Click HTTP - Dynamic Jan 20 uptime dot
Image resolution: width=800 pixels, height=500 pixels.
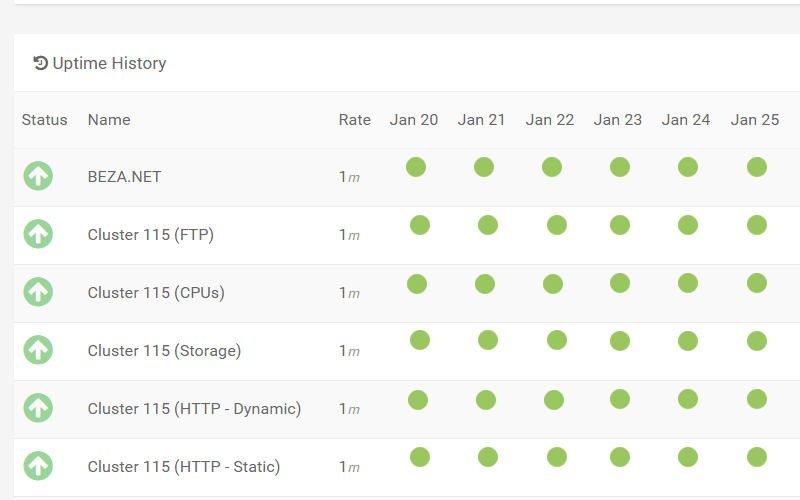click(x=418, y=400)
